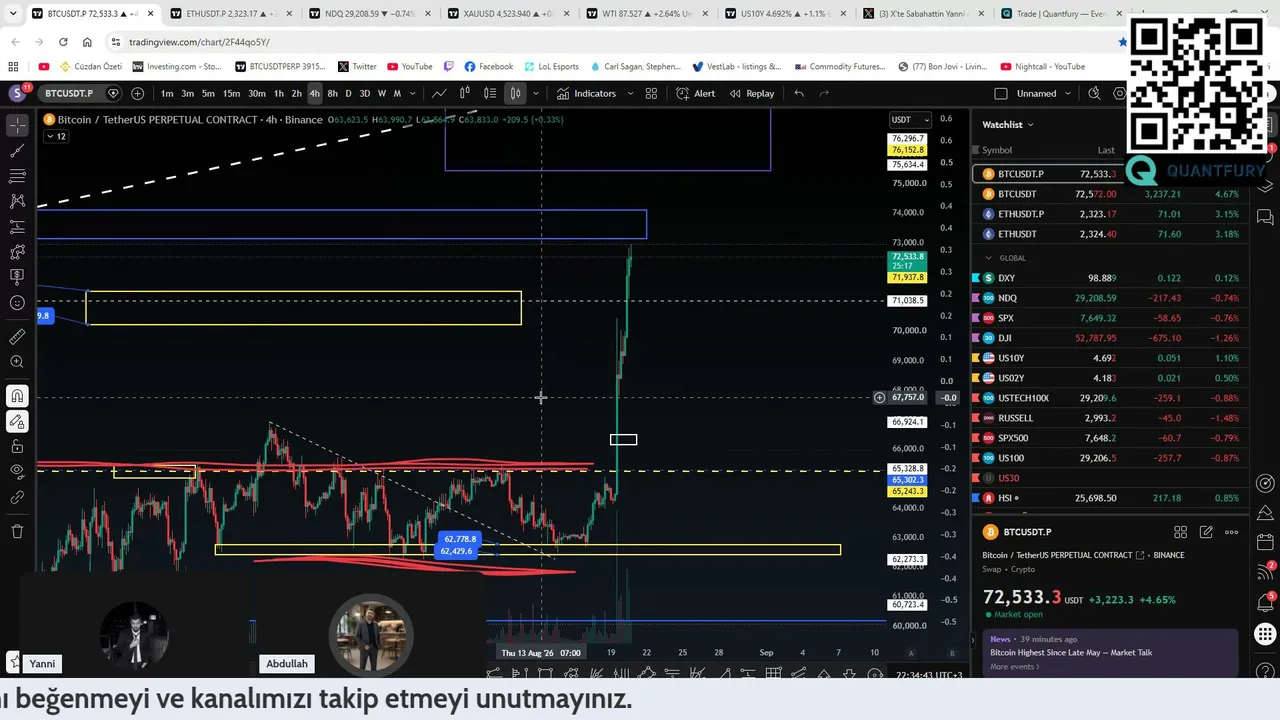The width and height of the screenshot is (1280, 720).
Task: Undo the last chart action
Action: click(798, 93)
